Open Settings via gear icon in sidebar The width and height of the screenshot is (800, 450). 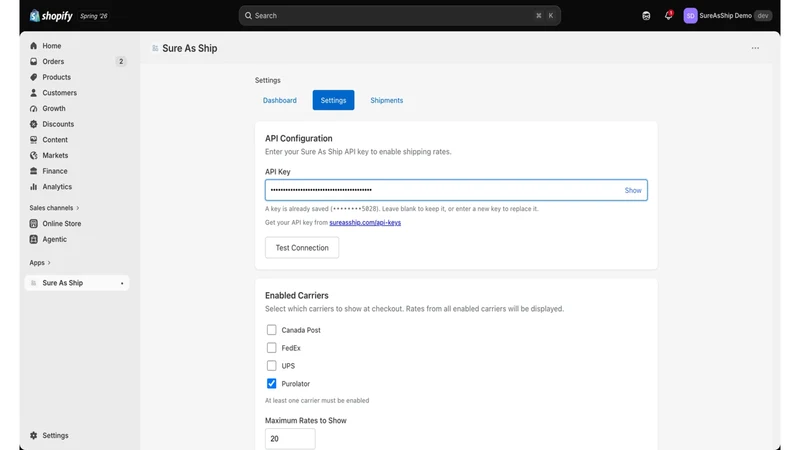[34, 436]
